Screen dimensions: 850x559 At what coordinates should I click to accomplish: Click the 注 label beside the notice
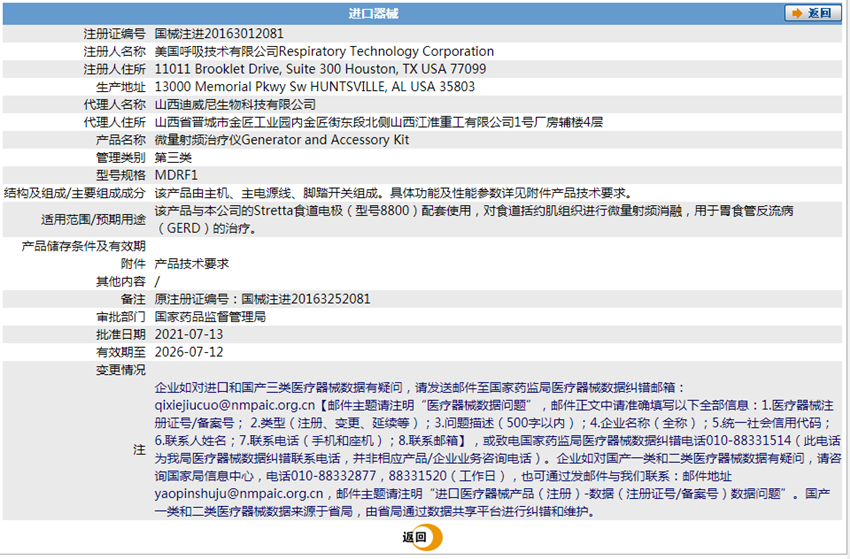(x=139, y=449)
